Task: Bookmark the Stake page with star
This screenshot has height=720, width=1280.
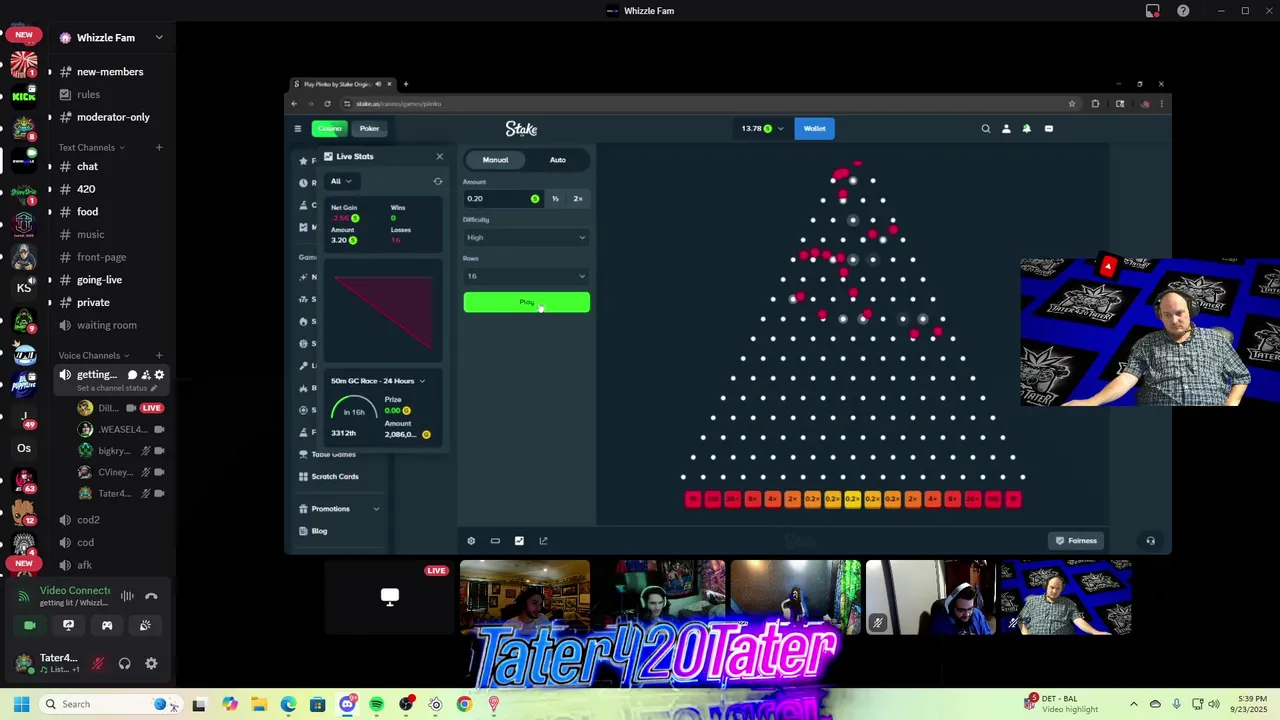Action: click(1072, 104)
